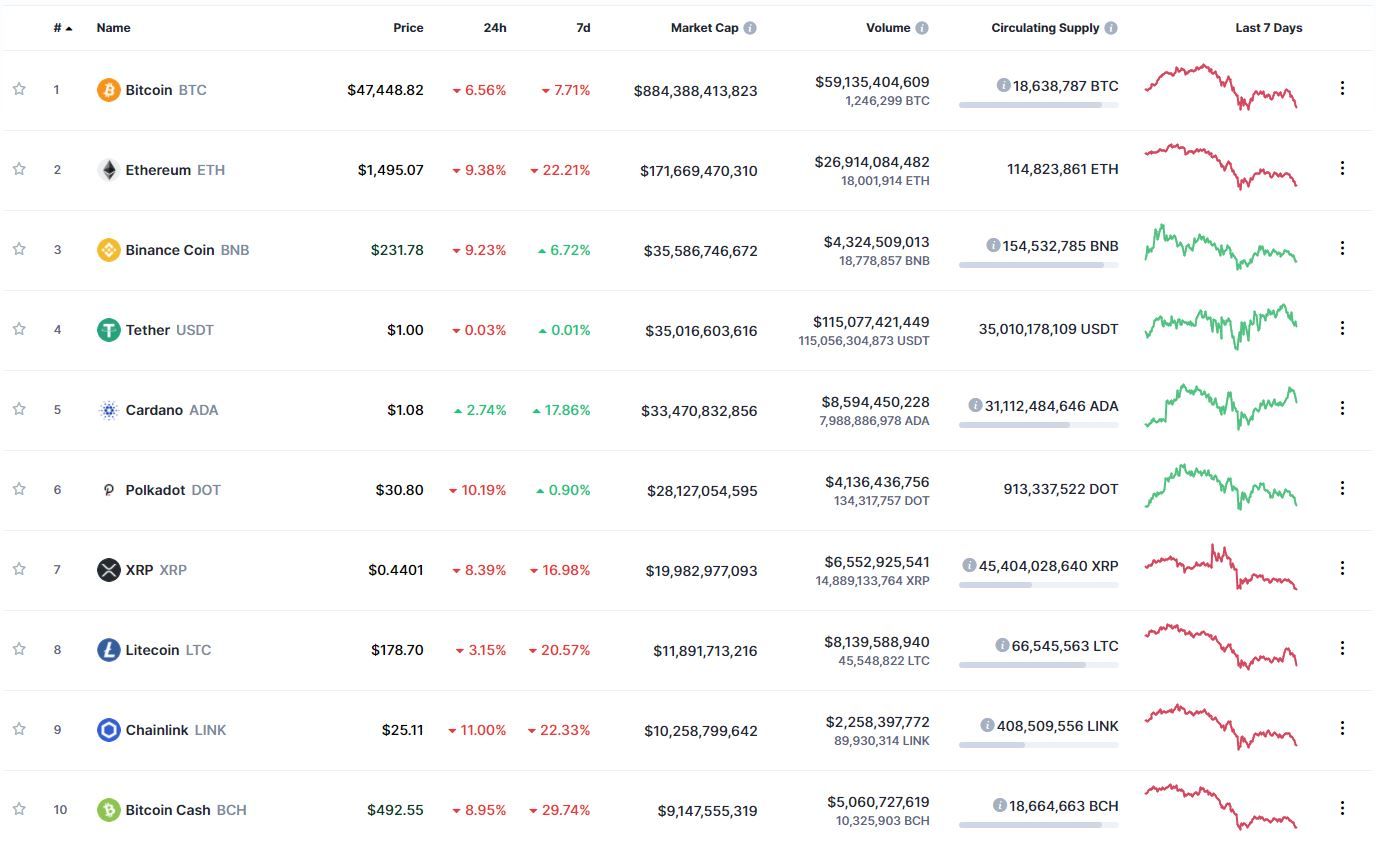Open the Bitcoin row options menu

tap(1342, 88)
